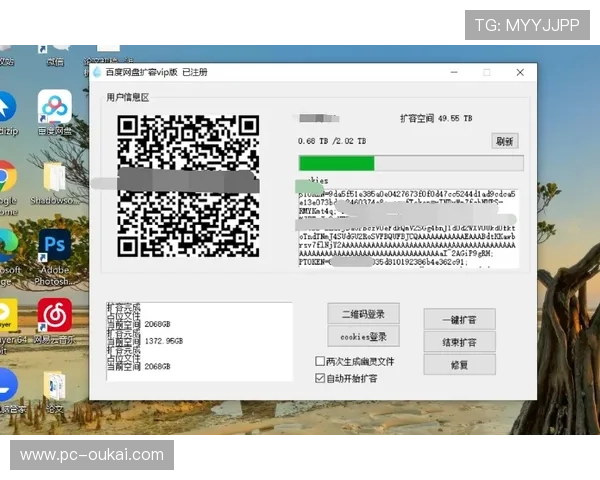Open 网易云音乐 desktop icon

click(x=55, y=321)
